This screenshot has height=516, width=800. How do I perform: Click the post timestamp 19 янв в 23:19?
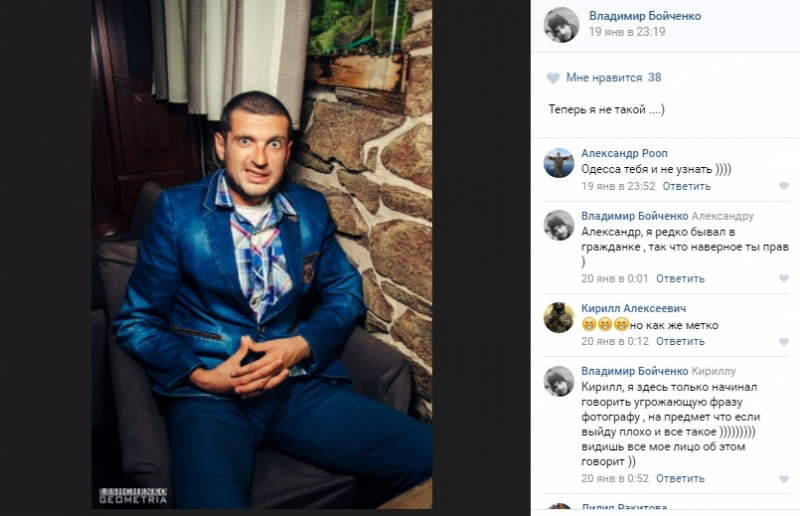(x=627, y=32)
